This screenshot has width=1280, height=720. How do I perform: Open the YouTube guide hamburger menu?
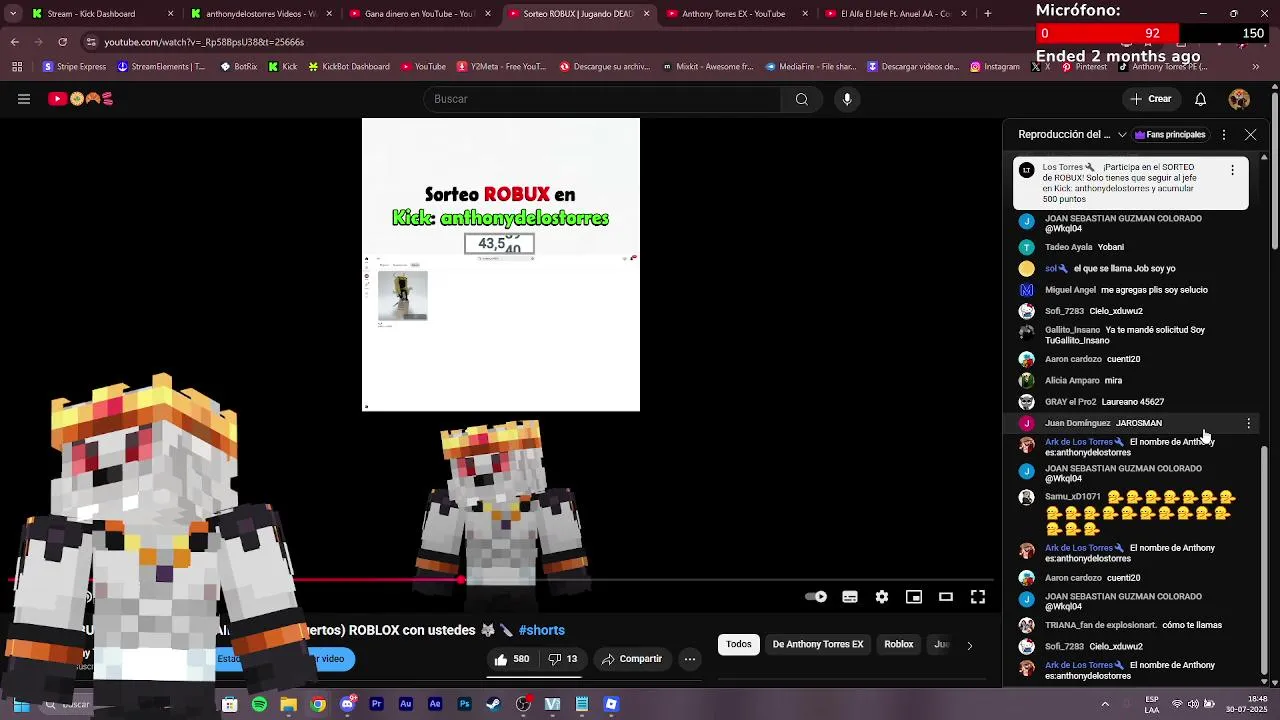[24, 99]
